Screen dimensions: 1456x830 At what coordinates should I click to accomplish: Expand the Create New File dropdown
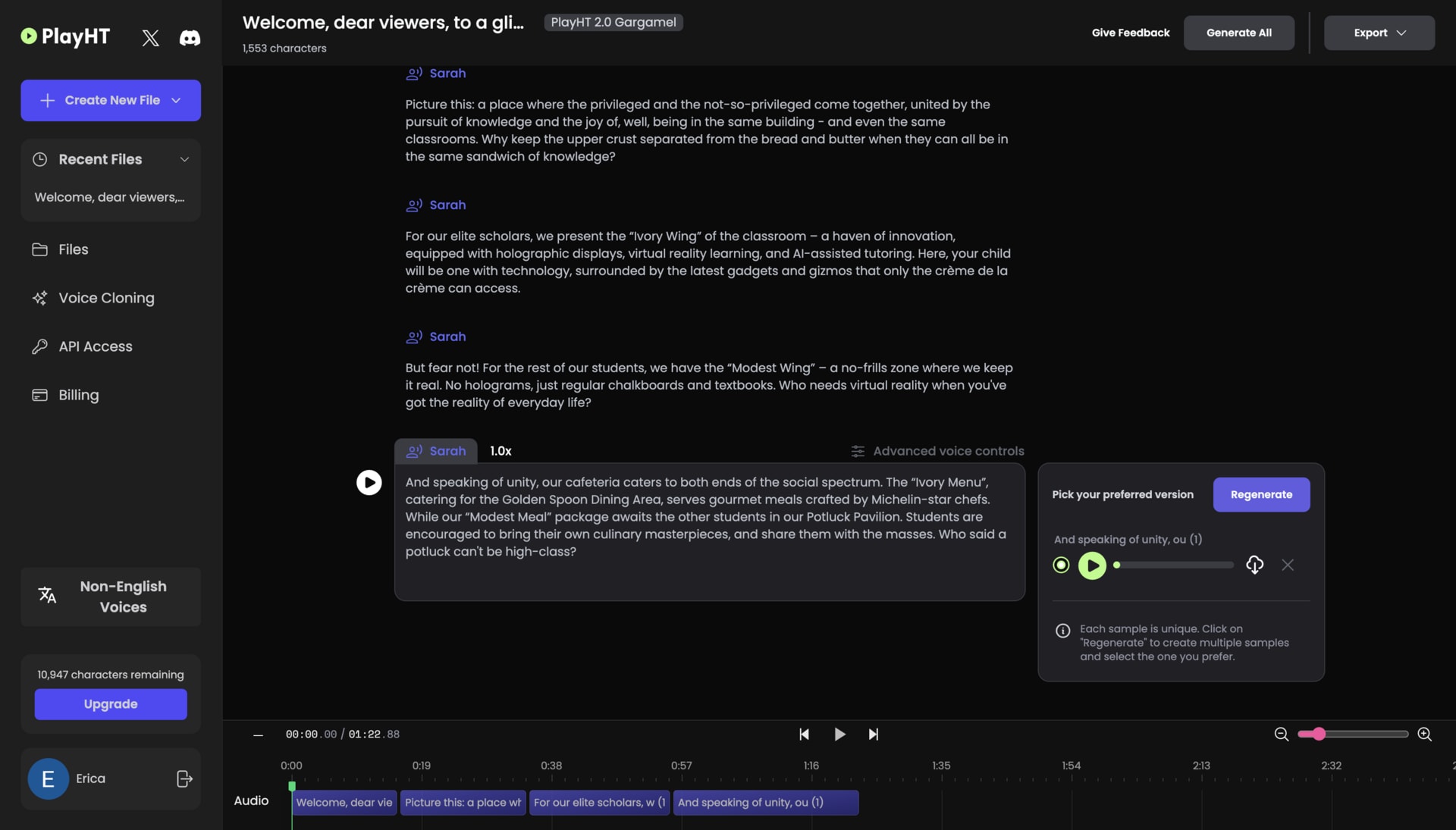click(x=176, y=100)
